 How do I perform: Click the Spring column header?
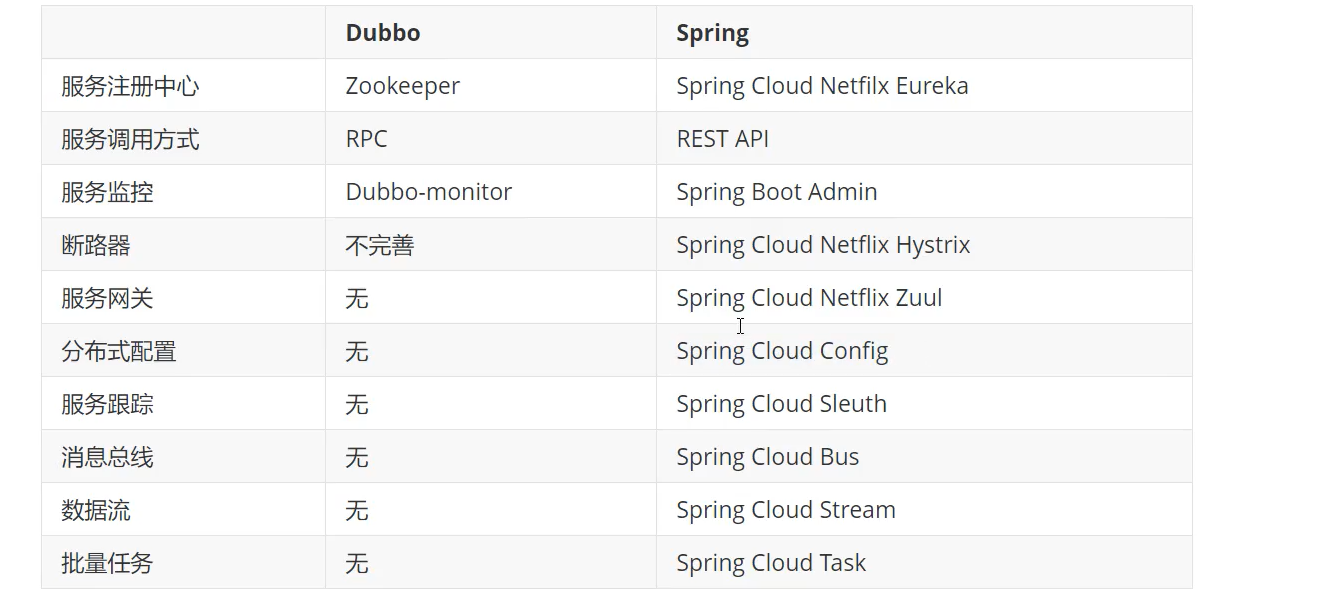pos(712,33)
